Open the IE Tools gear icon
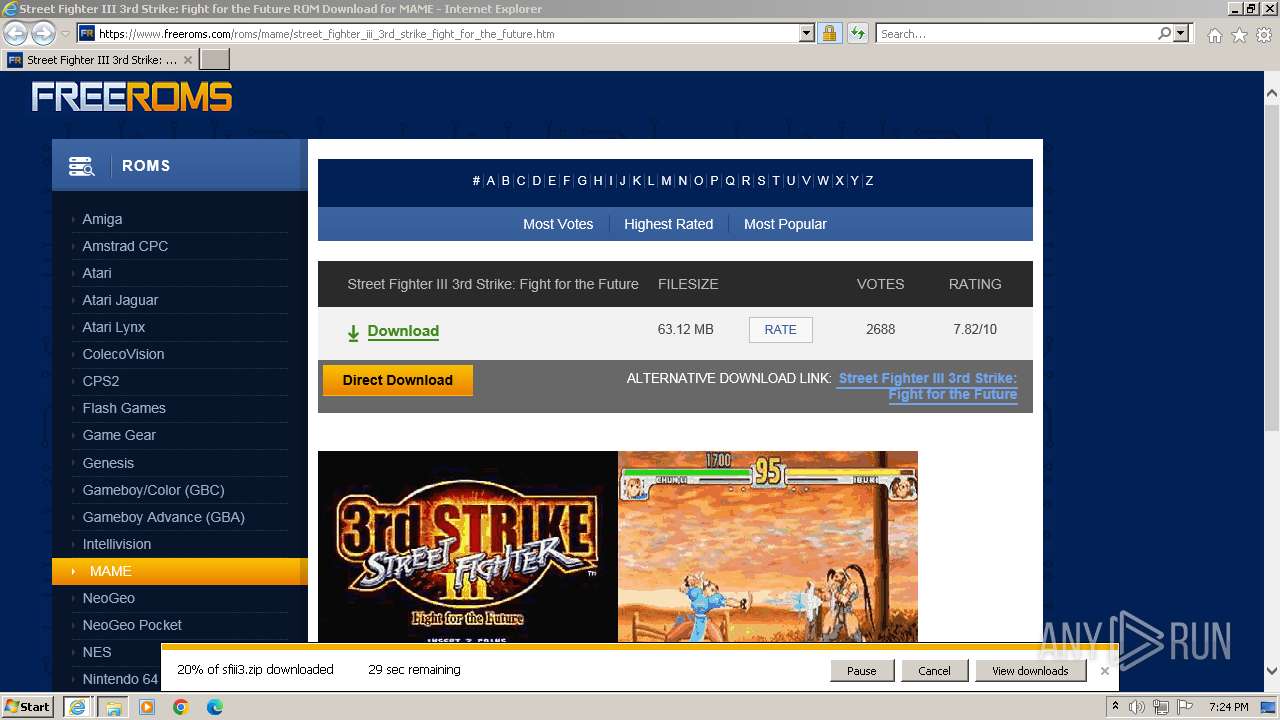Viewport: 1280px width, 720px height. pos(1264,35)
